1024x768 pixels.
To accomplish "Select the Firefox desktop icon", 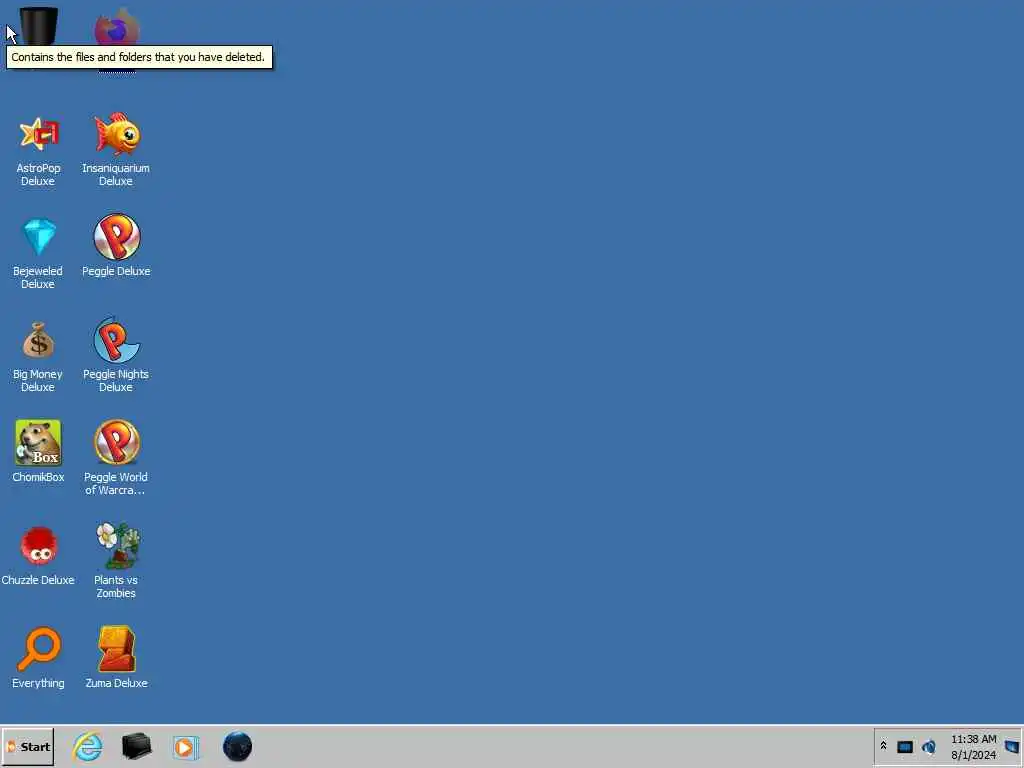I will (116, 26).
